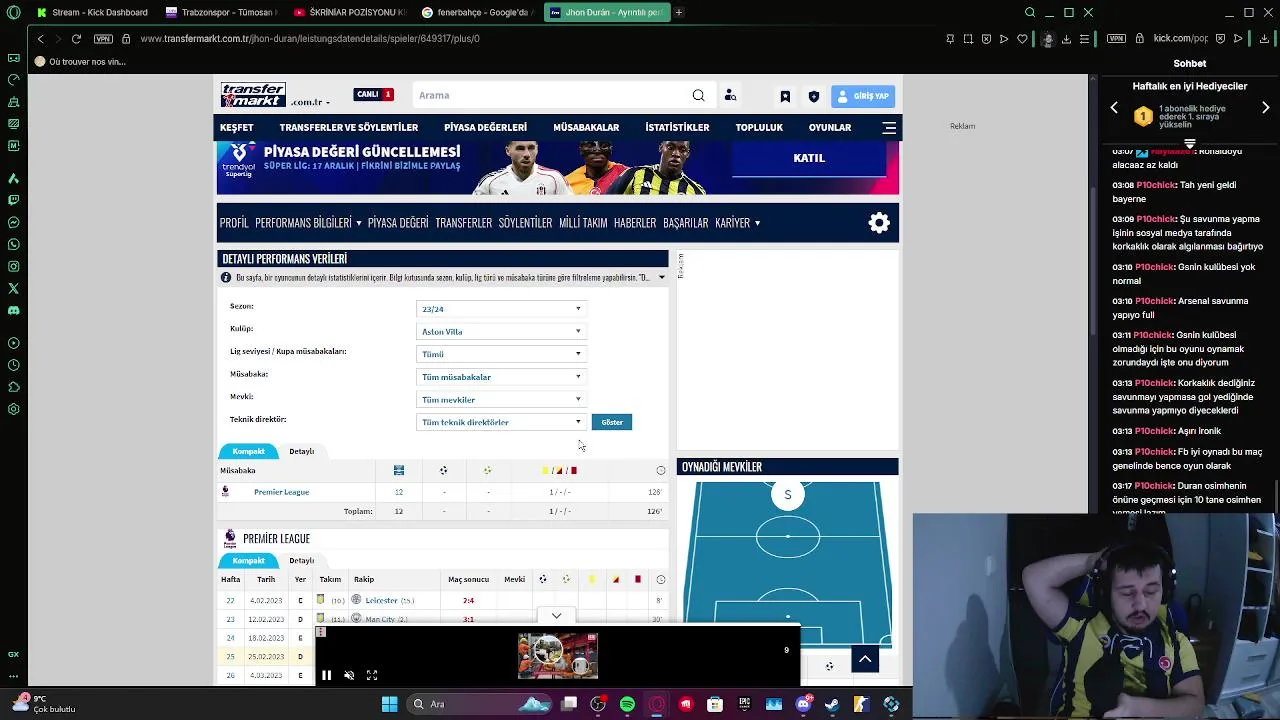Image resolution: width=1280 pixels, height=720 pixels.
Task: Expand the PERFORMANS BİLGİLERİ dropdown
Action: 308,223
